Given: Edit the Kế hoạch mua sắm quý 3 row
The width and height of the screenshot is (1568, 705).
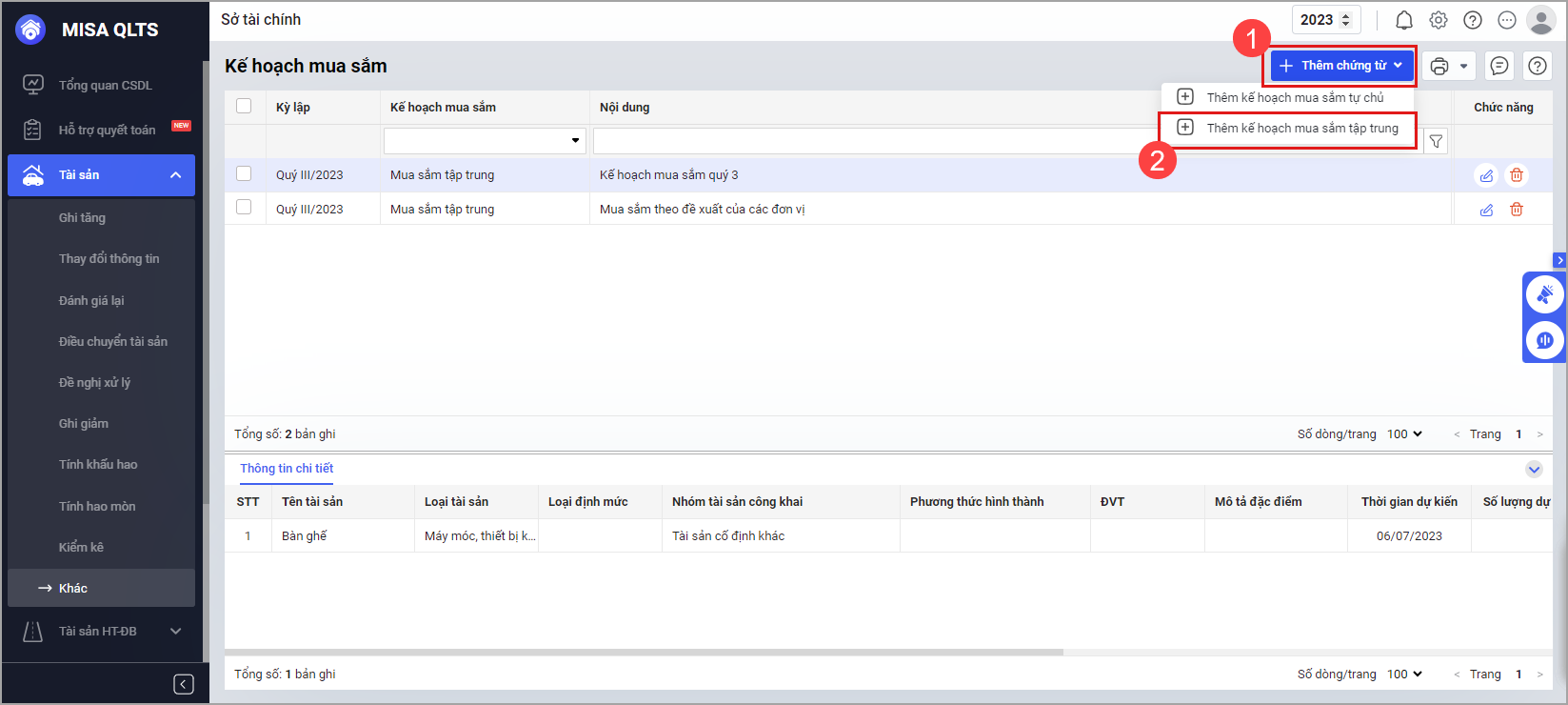Looking at the screenshot, I should click(1486, 175).
